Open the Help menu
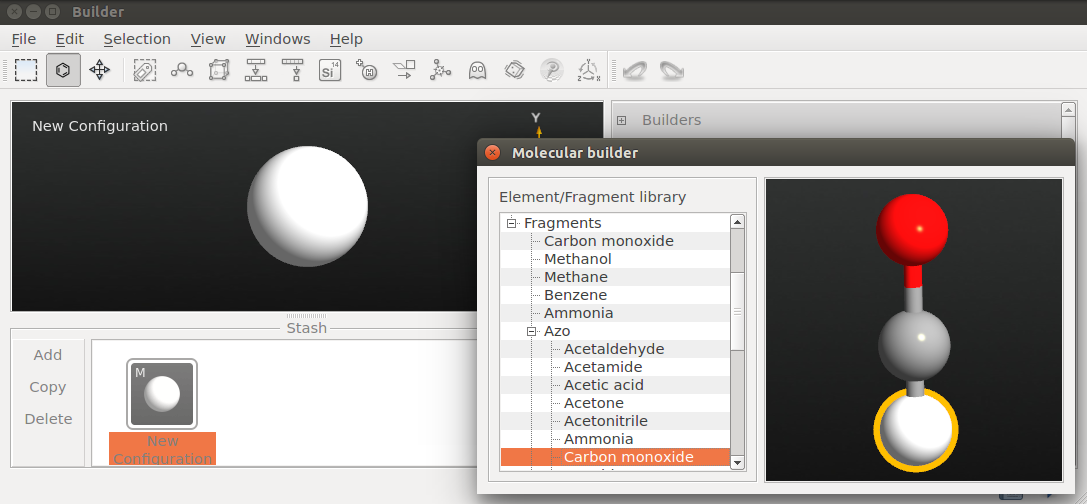 tap(347, 39)
